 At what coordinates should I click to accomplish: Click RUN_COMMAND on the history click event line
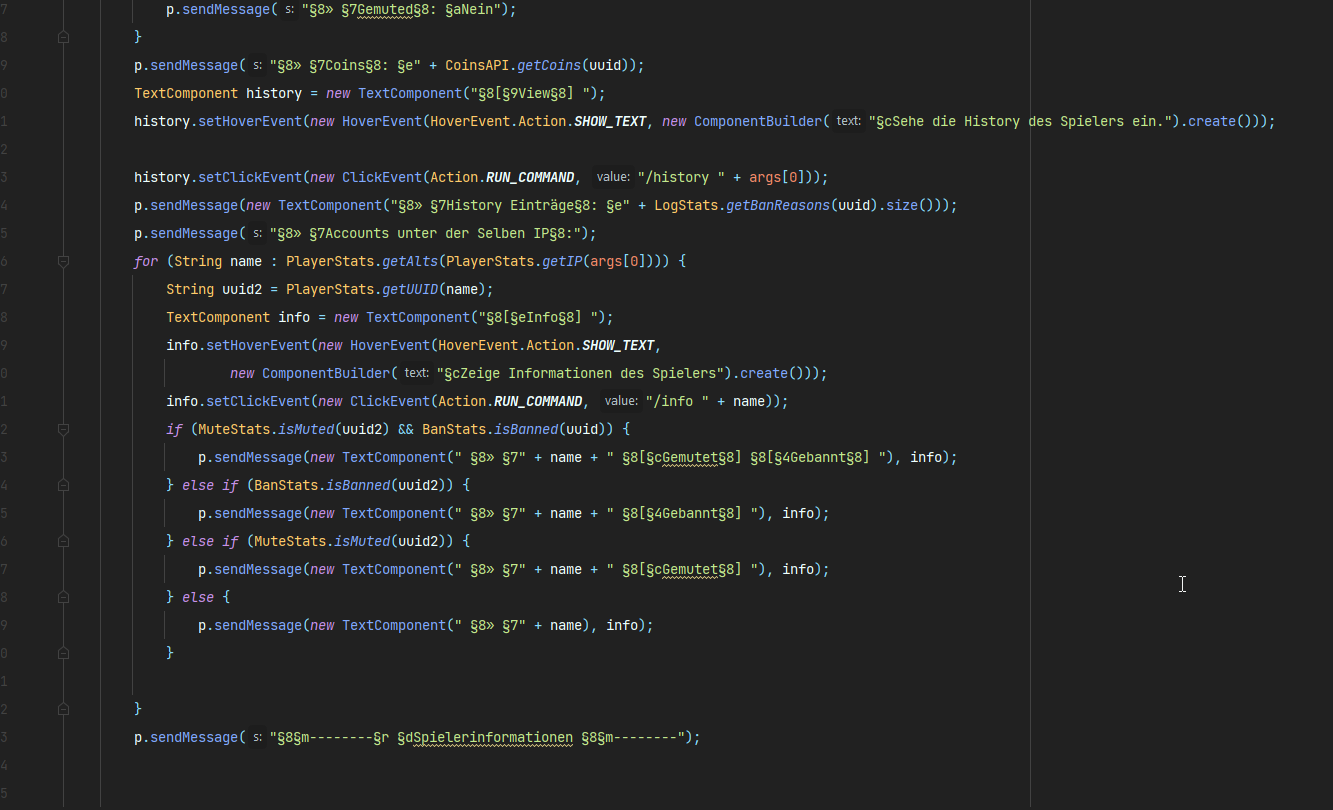pos(531,177)
